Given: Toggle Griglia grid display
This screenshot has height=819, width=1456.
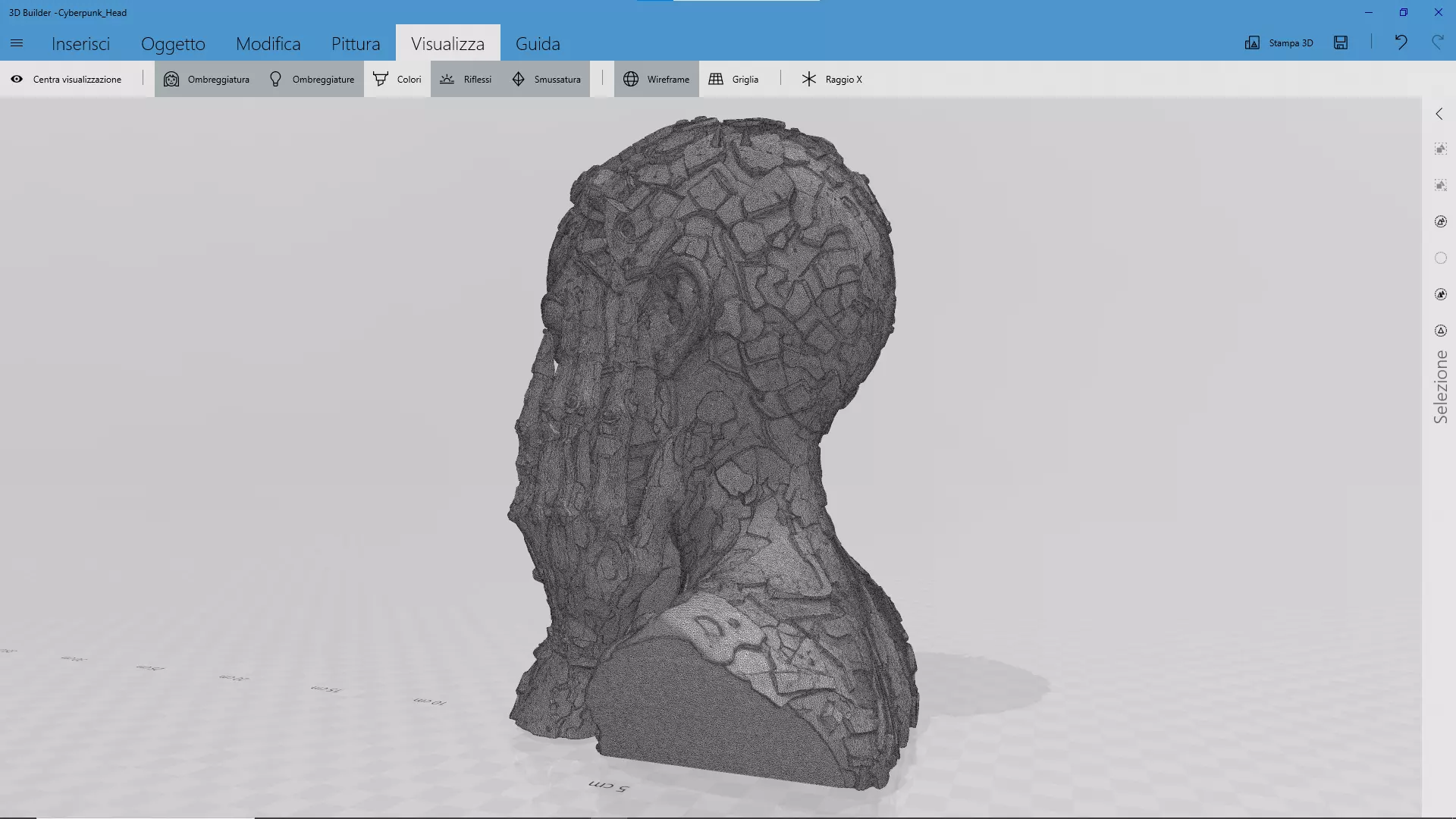Looking at the screenshot, I should (733, 79).
